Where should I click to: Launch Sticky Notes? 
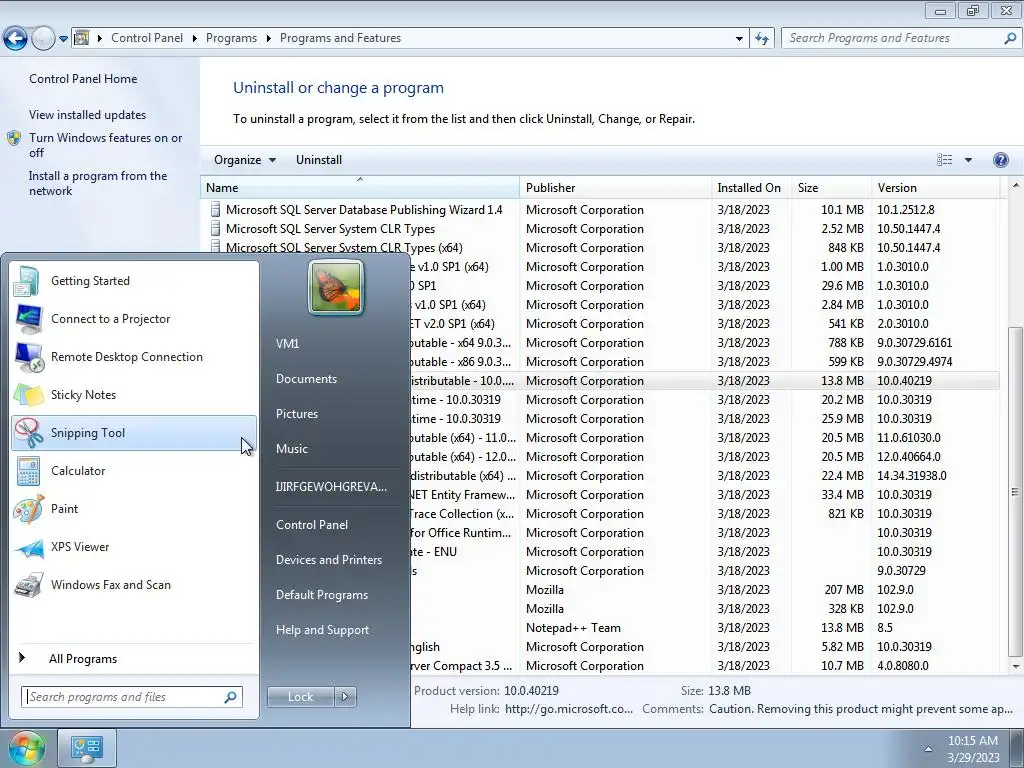pyautogui.click(x=134, y=394)
